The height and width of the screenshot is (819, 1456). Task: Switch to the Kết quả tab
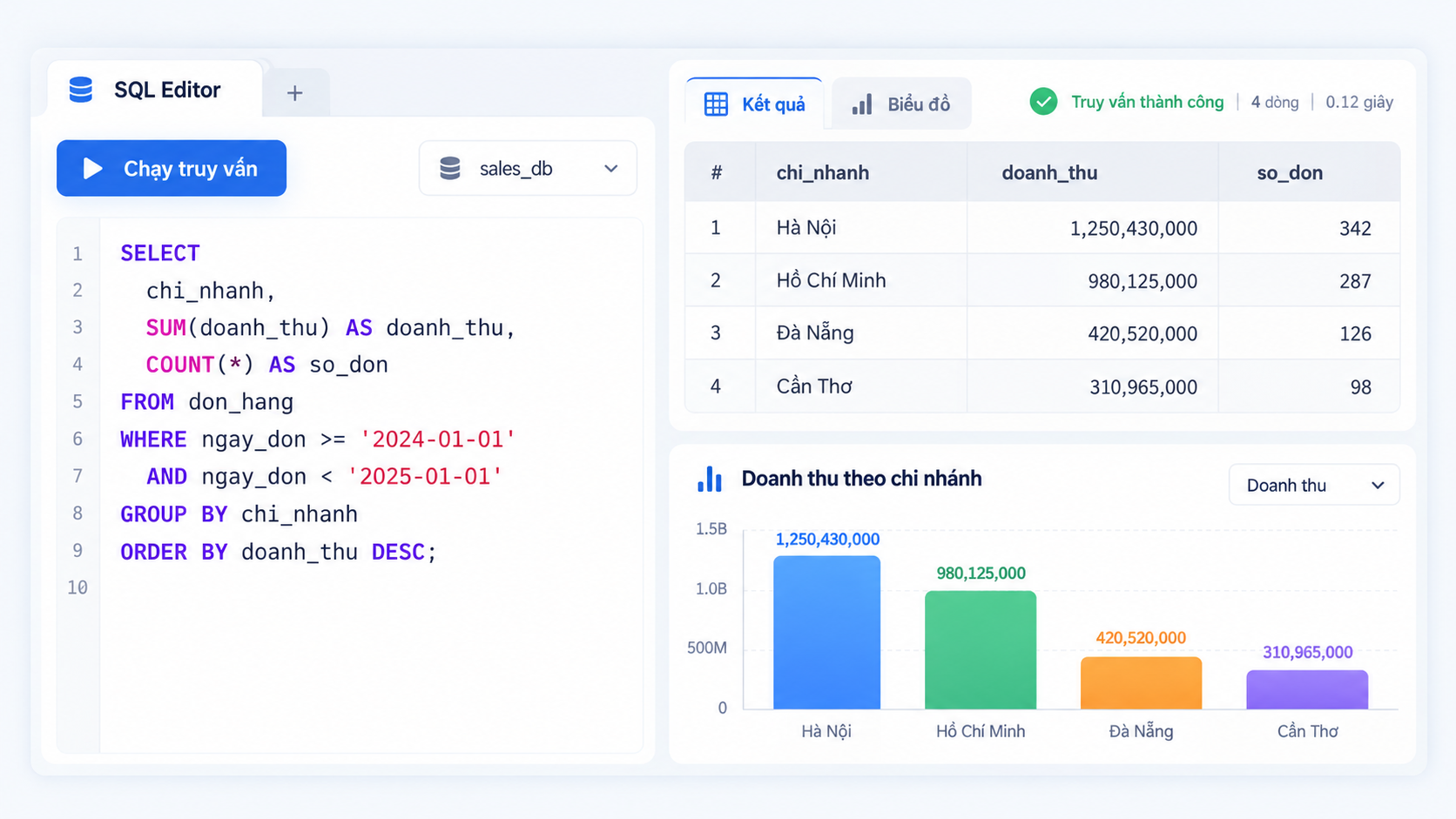pos(755,104)
